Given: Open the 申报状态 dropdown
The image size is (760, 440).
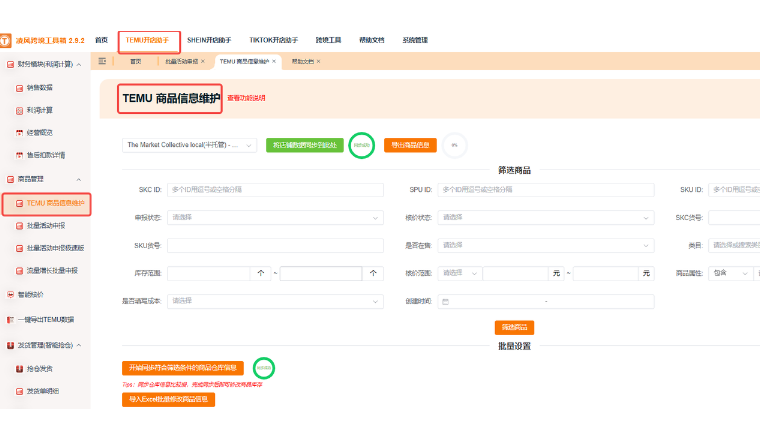Looking at the screenshot, I should pyautogui.click(x=275, y=218).
